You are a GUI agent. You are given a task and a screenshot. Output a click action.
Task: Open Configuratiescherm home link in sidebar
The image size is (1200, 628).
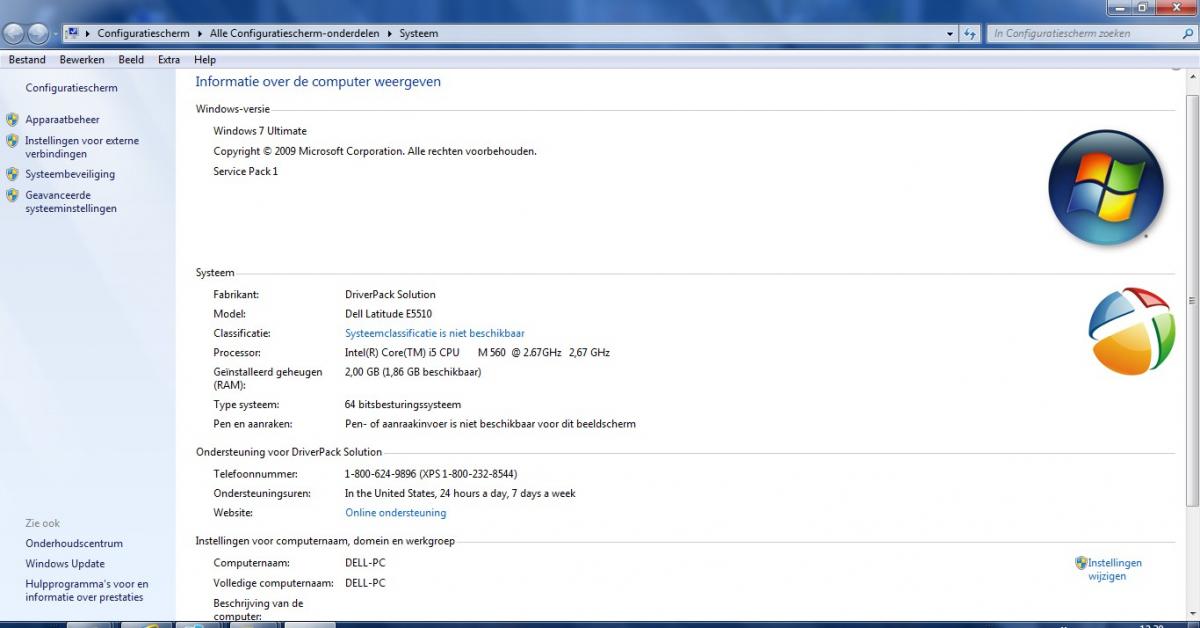71,88
